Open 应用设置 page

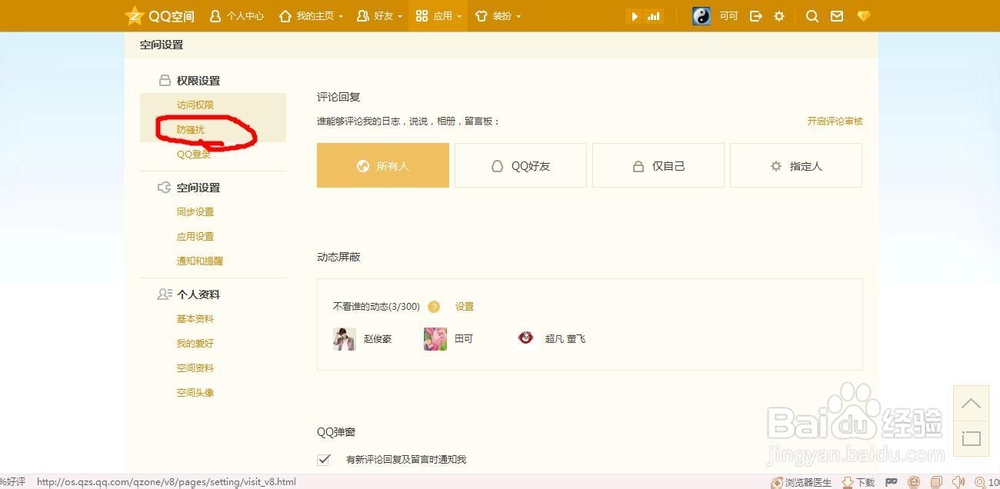click(x=195, y=237)
